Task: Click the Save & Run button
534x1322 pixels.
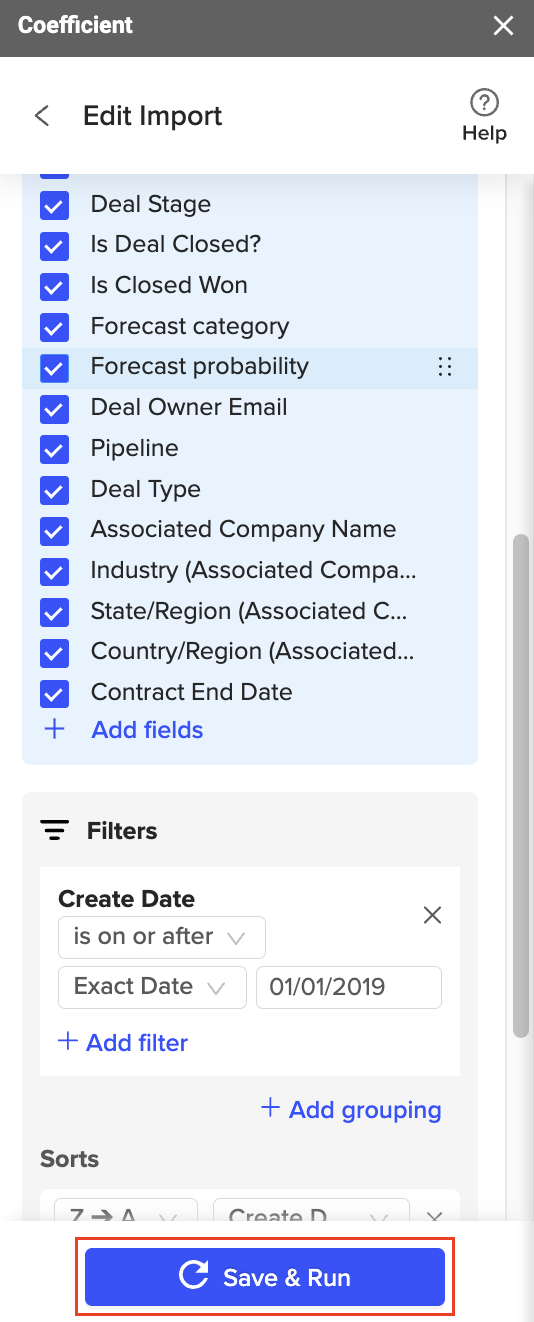Action: 265,1277
